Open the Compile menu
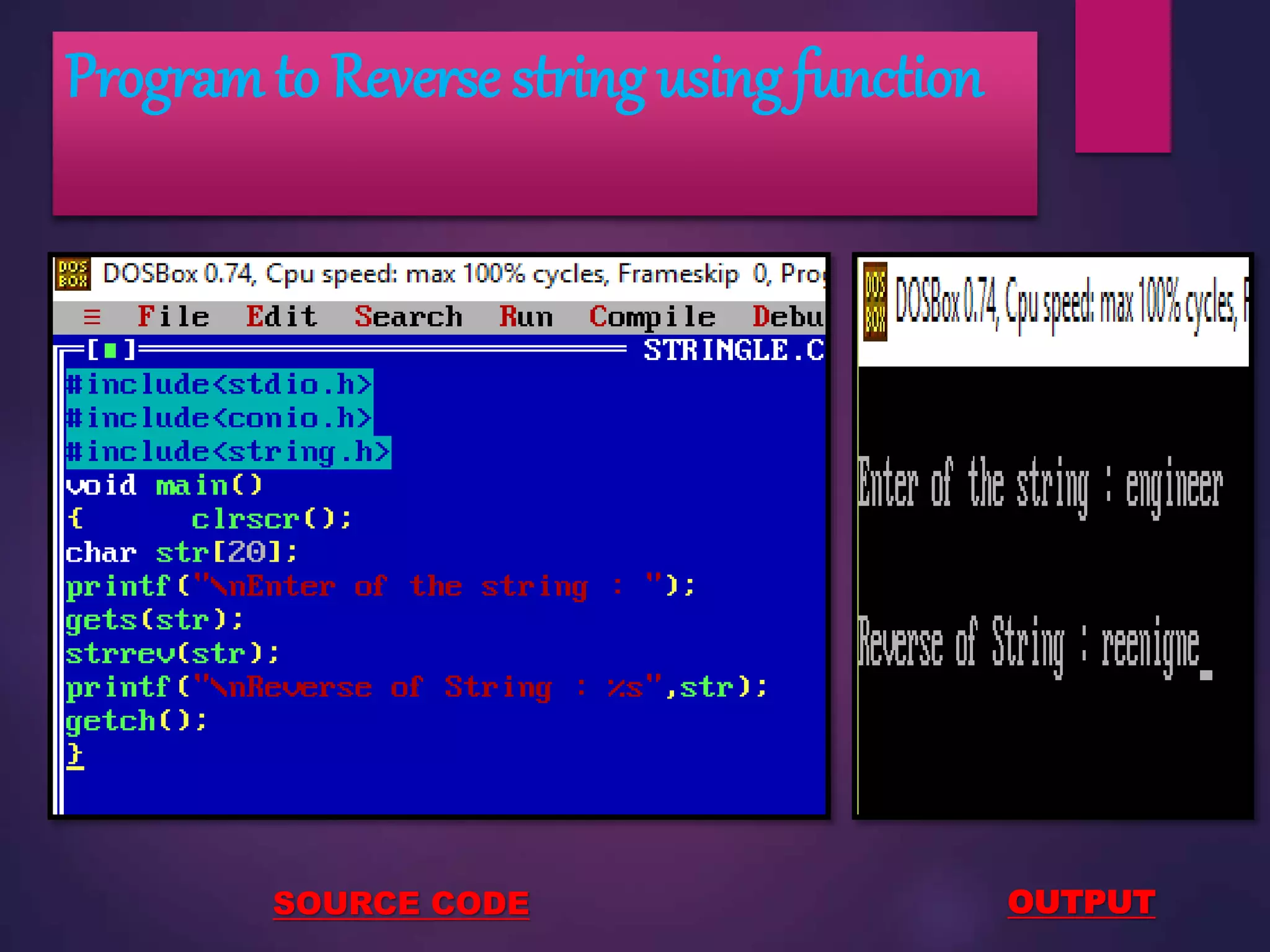Image resolution: width=1270 pixels, height=952 pixels. (652, 317)
